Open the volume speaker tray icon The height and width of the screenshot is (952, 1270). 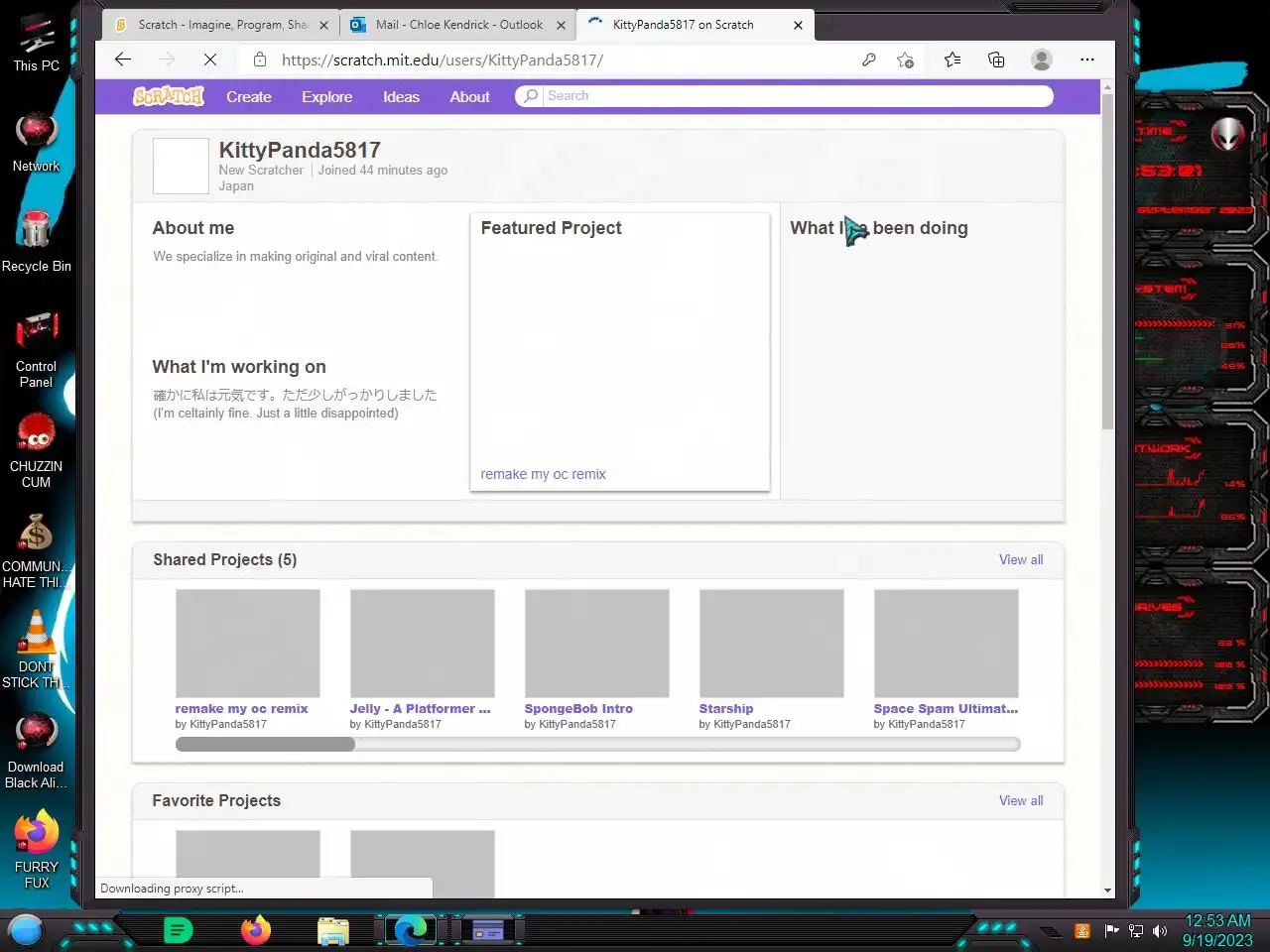click(x=1160, y=931)
